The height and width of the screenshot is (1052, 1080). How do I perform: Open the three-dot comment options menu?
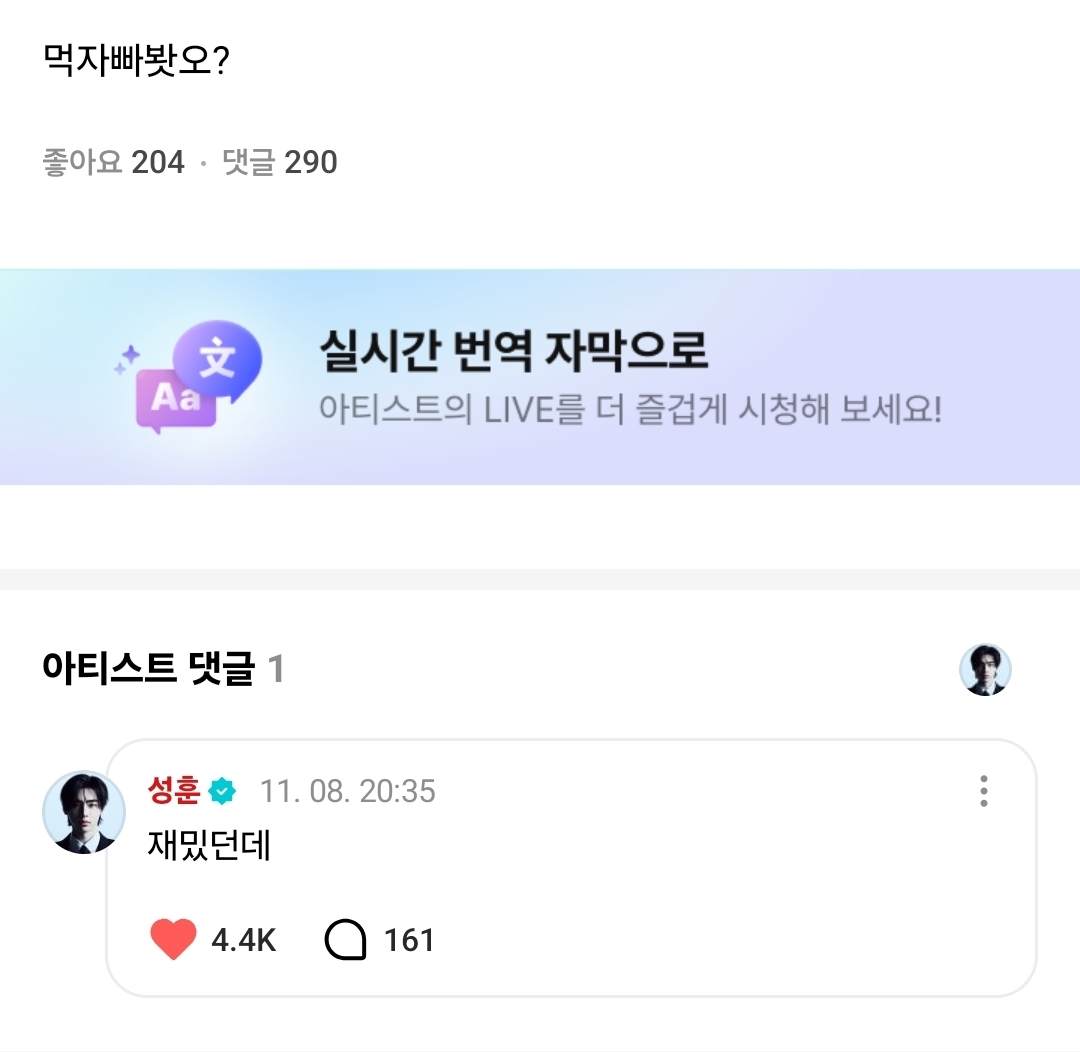coord(984,791)
